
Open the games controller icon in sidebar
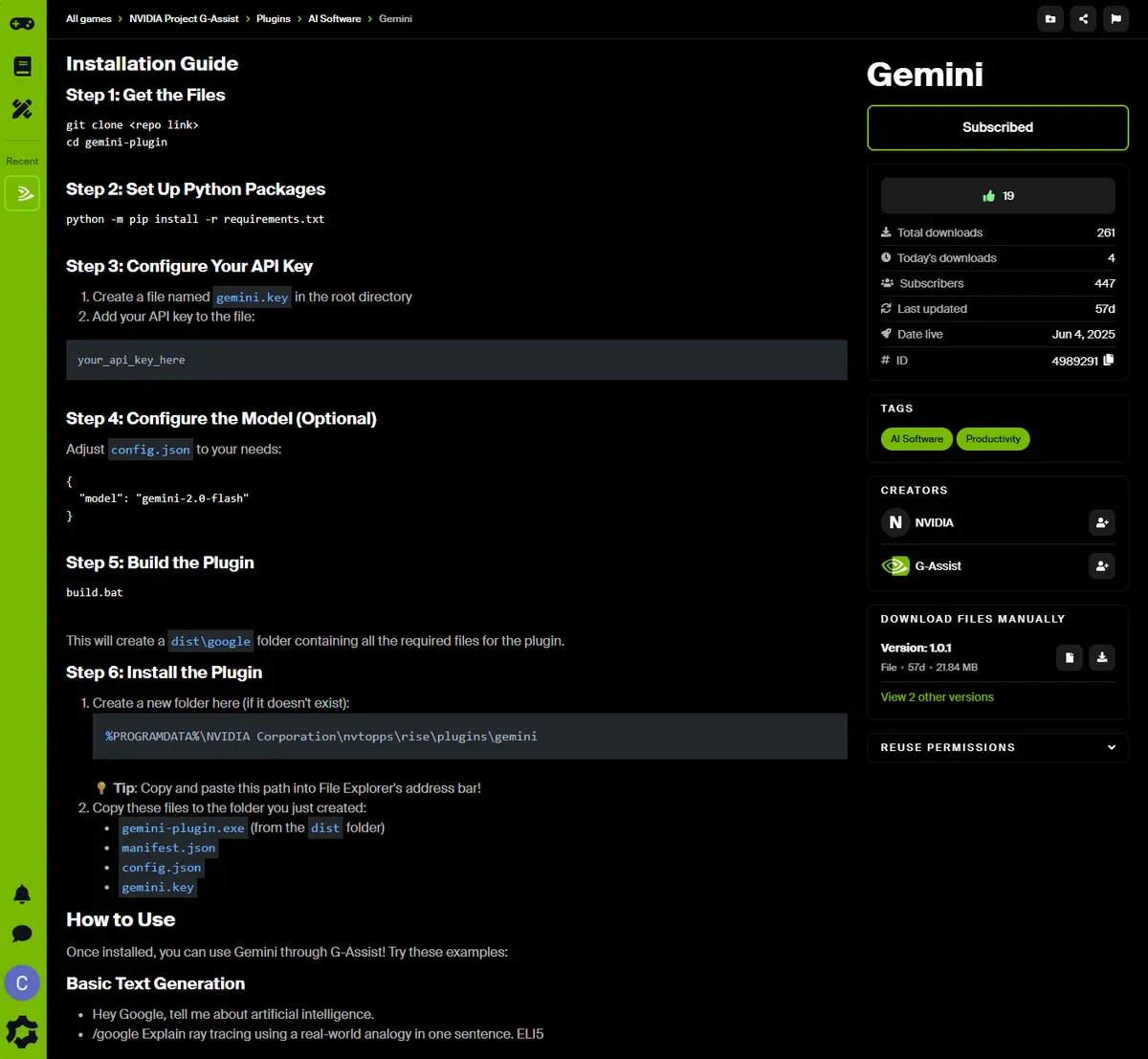pos(22,23)
